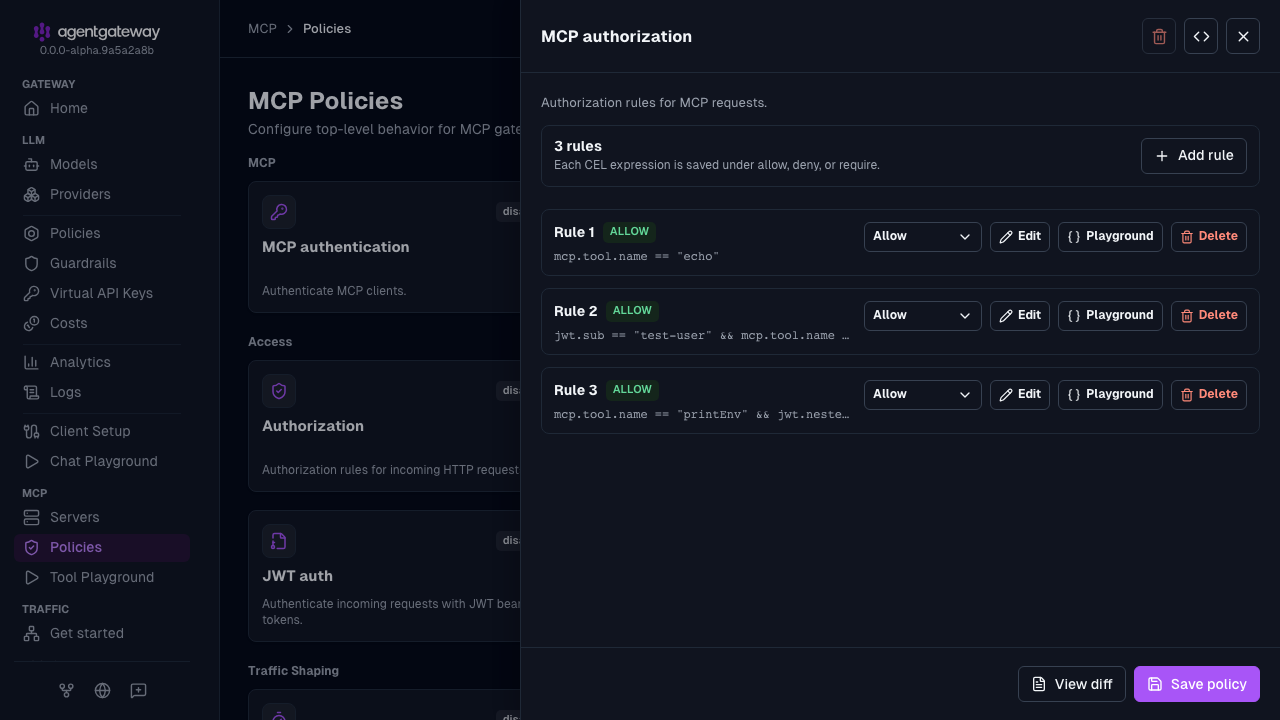Image resolution: width=1280 pixels, height=720 pixels.
Task: Select MCP Policies in the sidebar
Action: pos(102,547)
